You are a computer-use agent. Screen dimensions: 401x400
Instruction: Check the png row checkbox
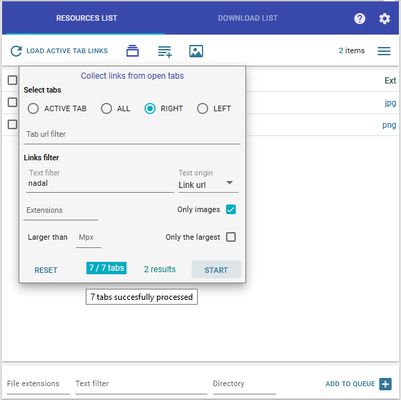click(x=12, y=124)
